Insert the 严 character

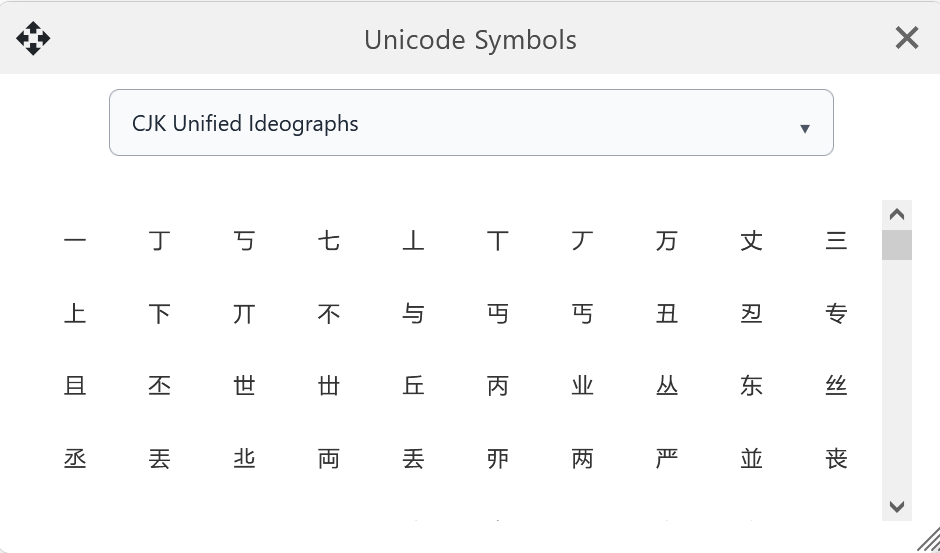tap(667, 459)
